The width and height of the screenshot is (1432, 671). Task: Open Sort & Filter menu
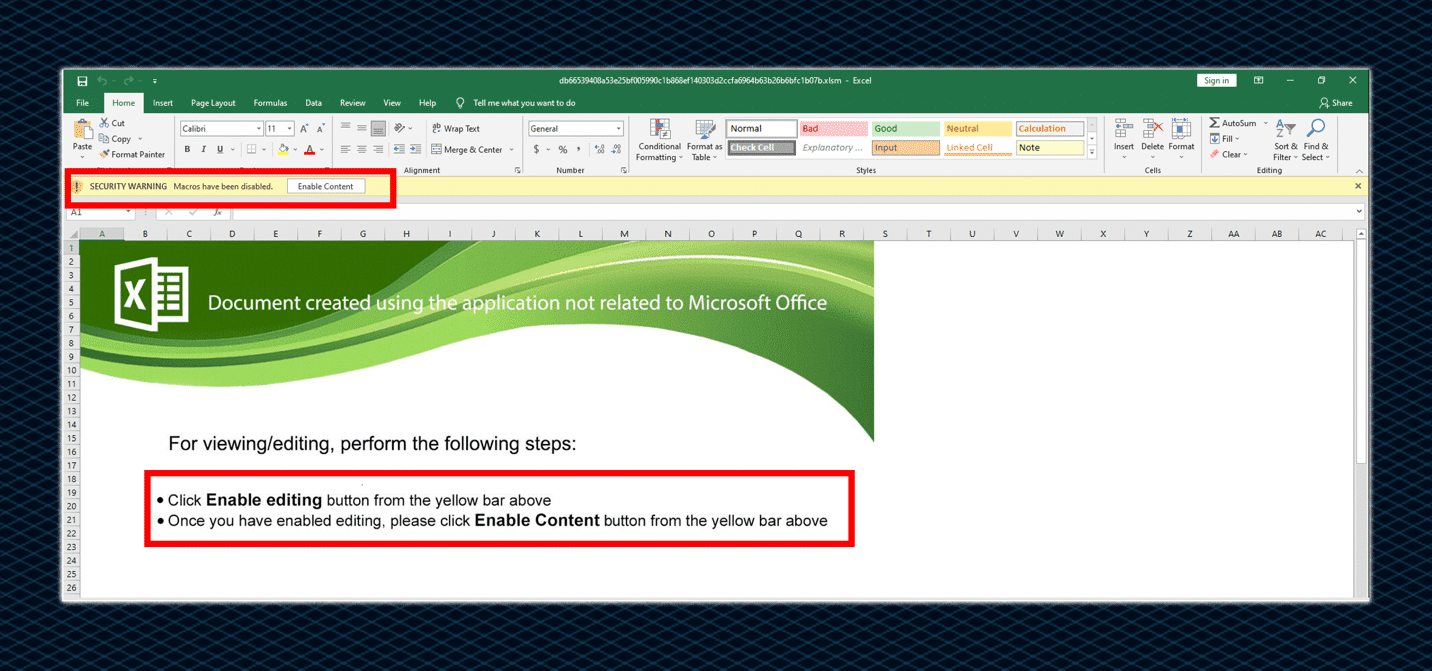[1285, 140]
